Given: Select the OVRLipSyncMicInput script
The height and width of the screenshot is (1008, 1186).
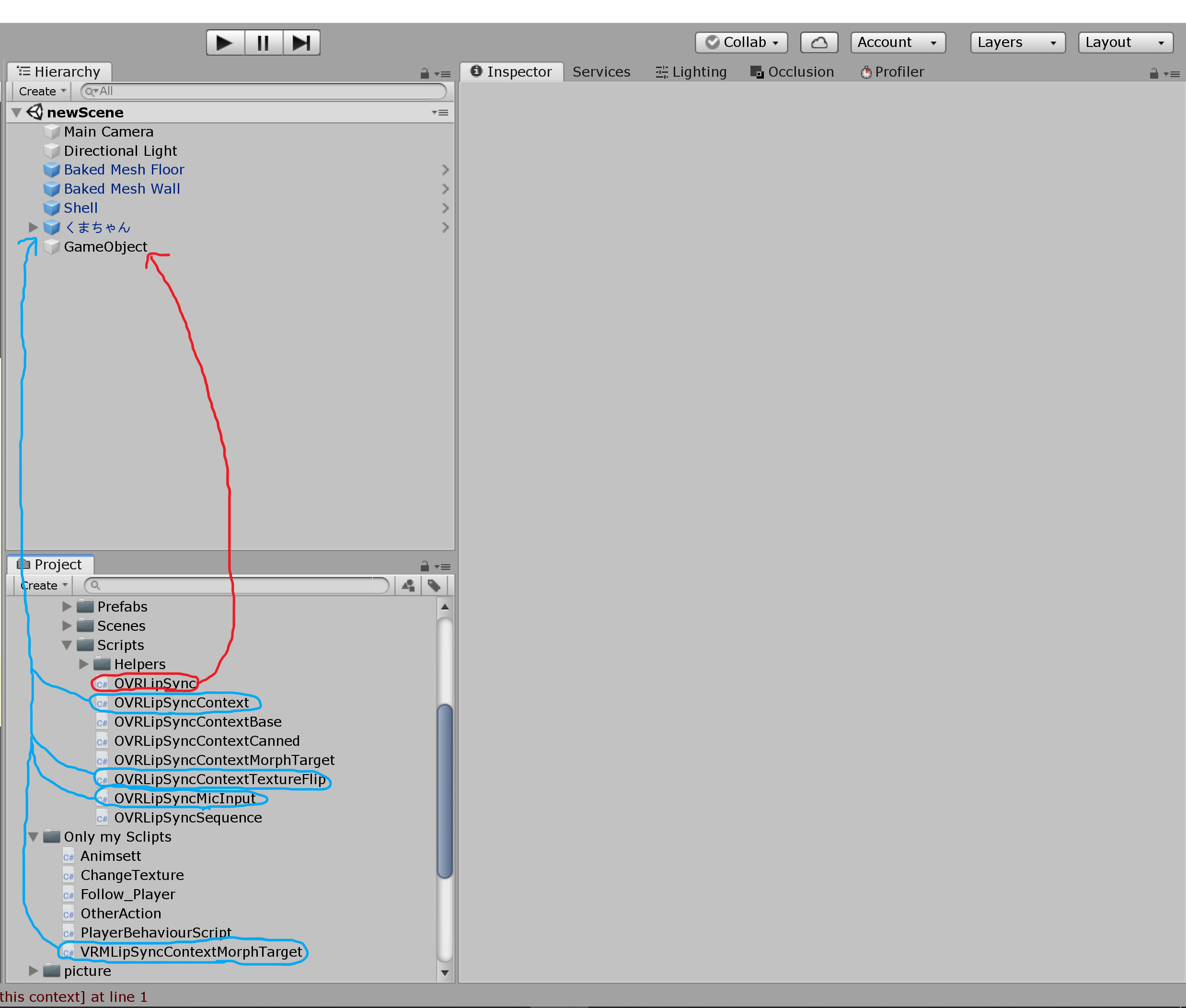Looking at the screenshot, I should coord(184,798).
